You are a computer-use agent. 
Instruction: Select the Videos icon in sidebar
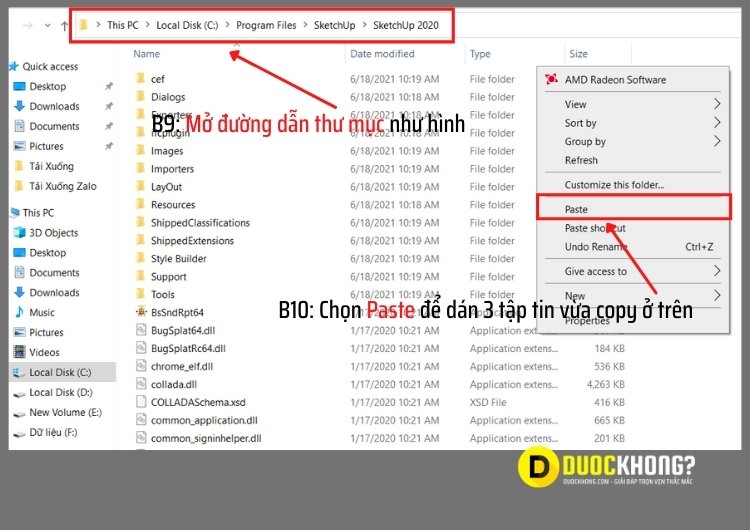[20, 353]
